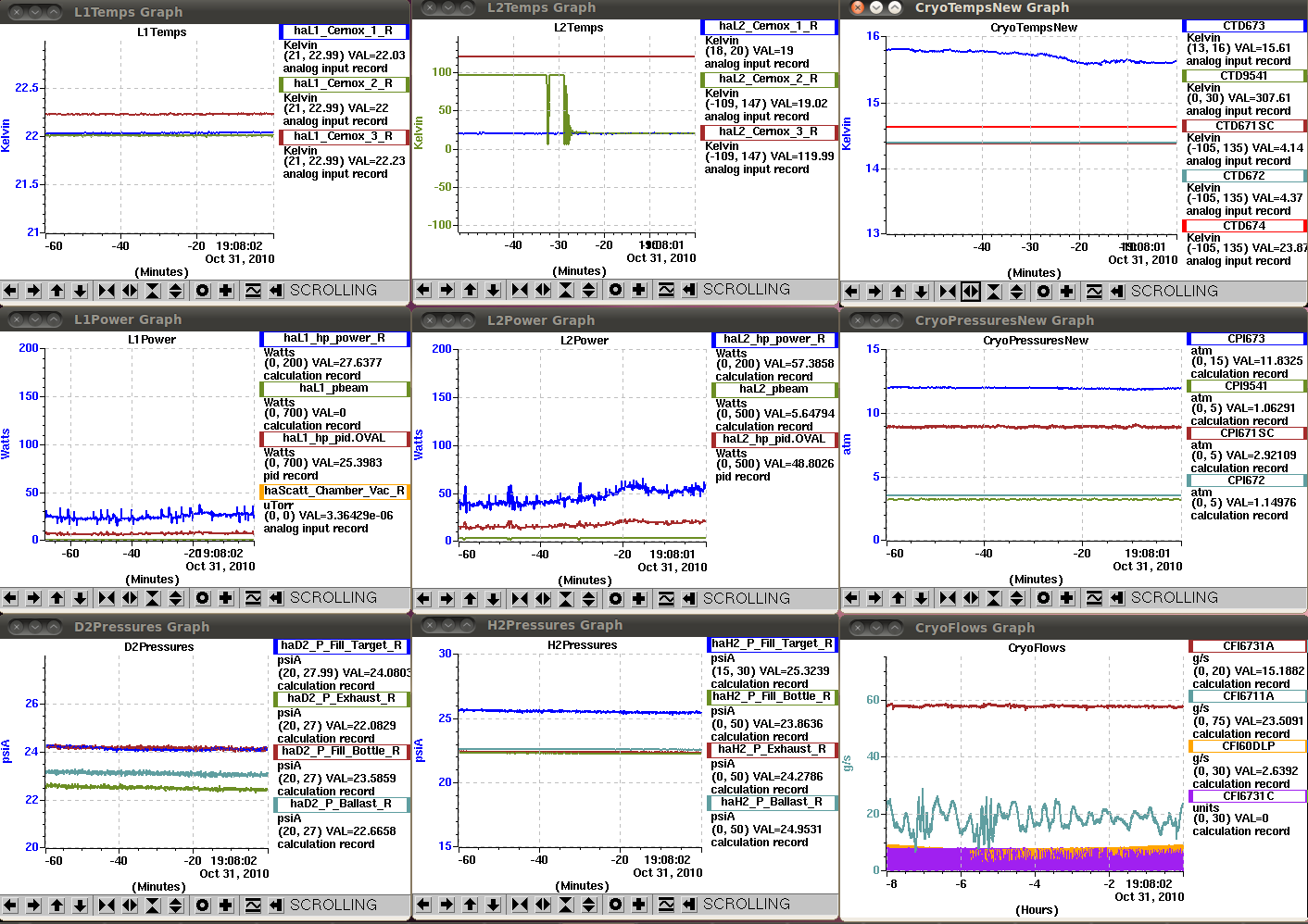Select haD2_P_Fill_Target_R legend entry

342,646
